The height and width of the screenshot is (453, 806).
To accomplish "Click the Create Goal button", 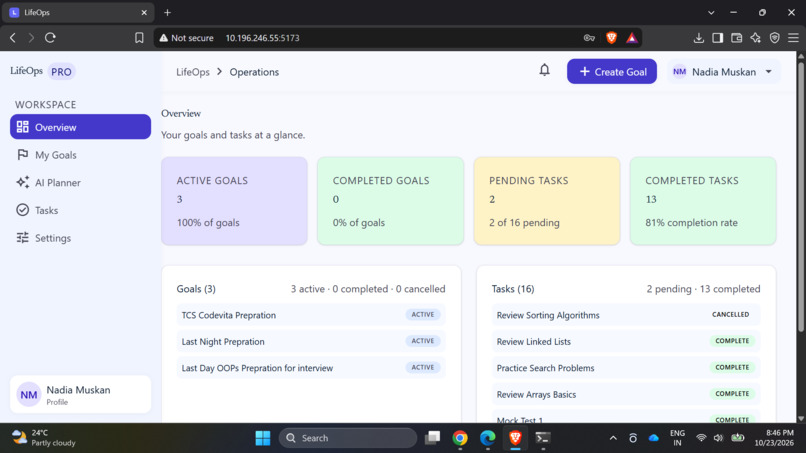I will (612, 71).
